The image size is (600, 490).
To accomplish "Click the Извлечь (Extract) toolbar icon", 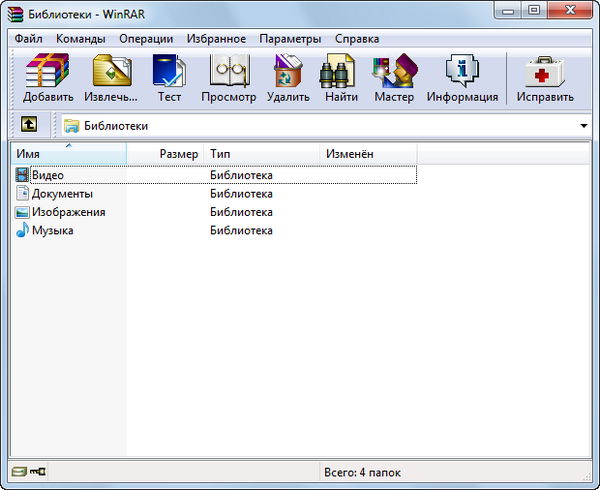I will pyautogui.click(x=110, y=79).
